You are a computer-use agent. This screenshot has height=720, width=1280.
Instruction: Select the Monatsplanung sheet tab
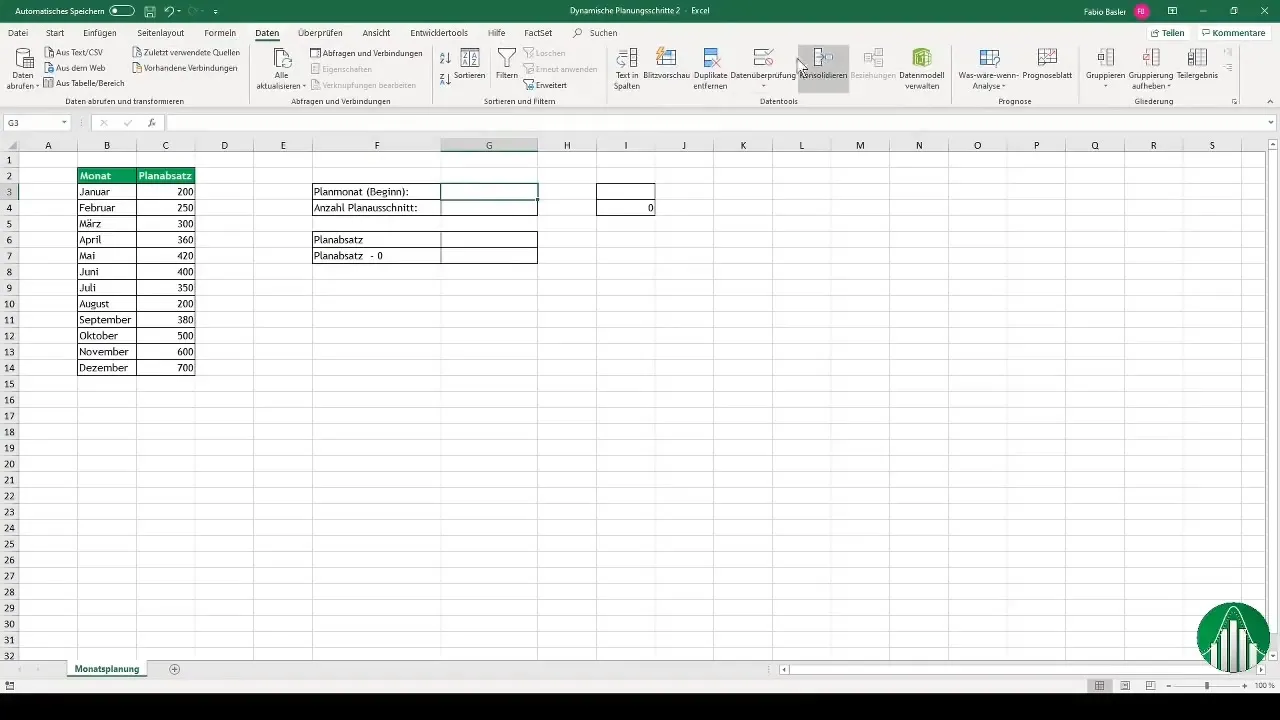(x=106, y=668)
